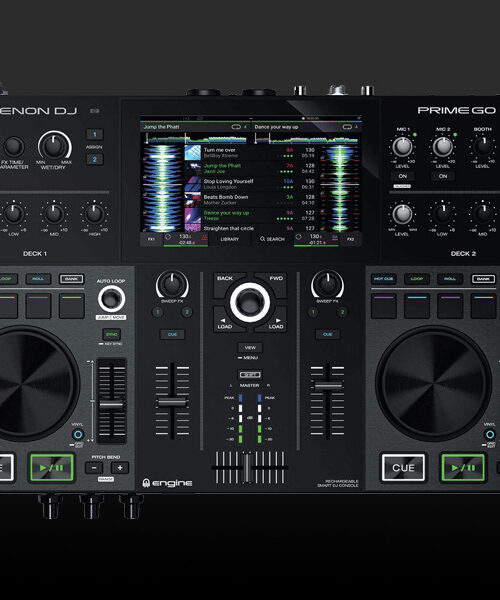This screenshot has width=500, height=600.
Task: Click the right channel SWEEP FX knob
Action: pos(327,285)
